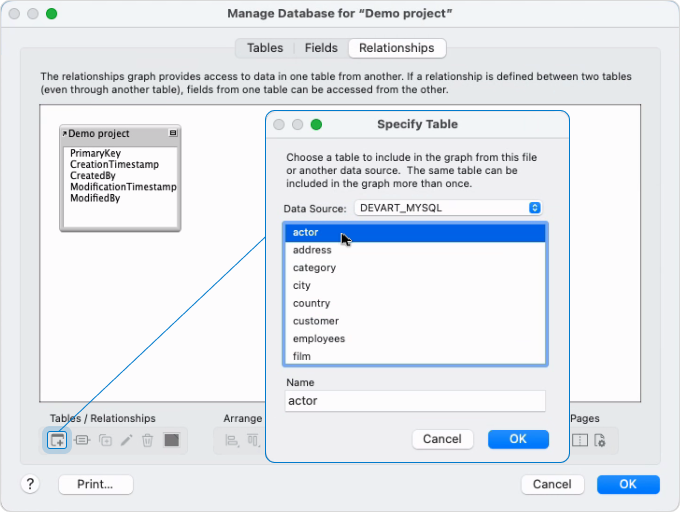Open the Page Setup gear icon

coord(600,440)
